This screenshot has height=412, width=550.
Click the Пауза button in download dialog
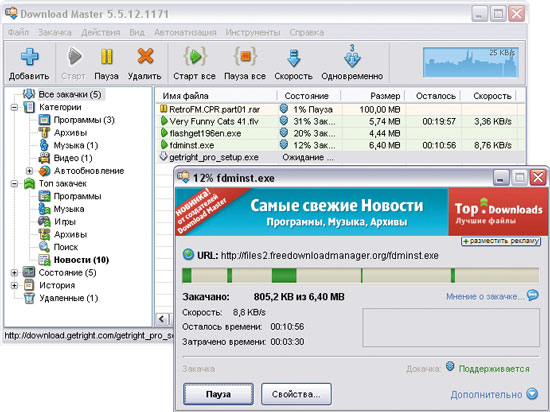tap(218, 394)
